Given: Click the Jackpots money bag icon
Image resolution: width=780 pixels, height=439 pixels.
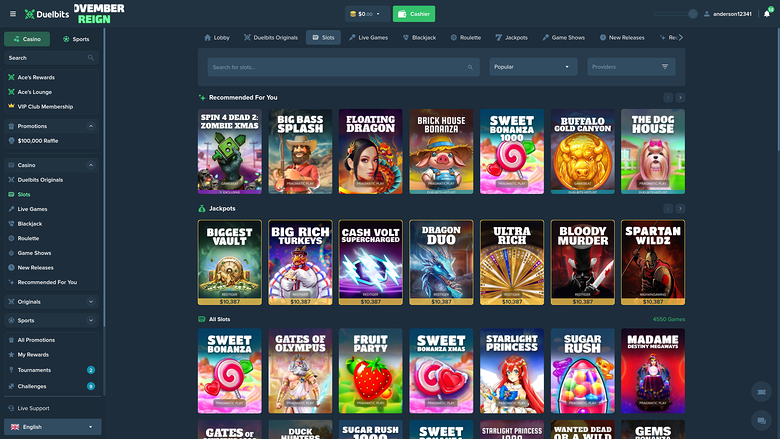Looking at the screenshot, I should coord(201,208).
